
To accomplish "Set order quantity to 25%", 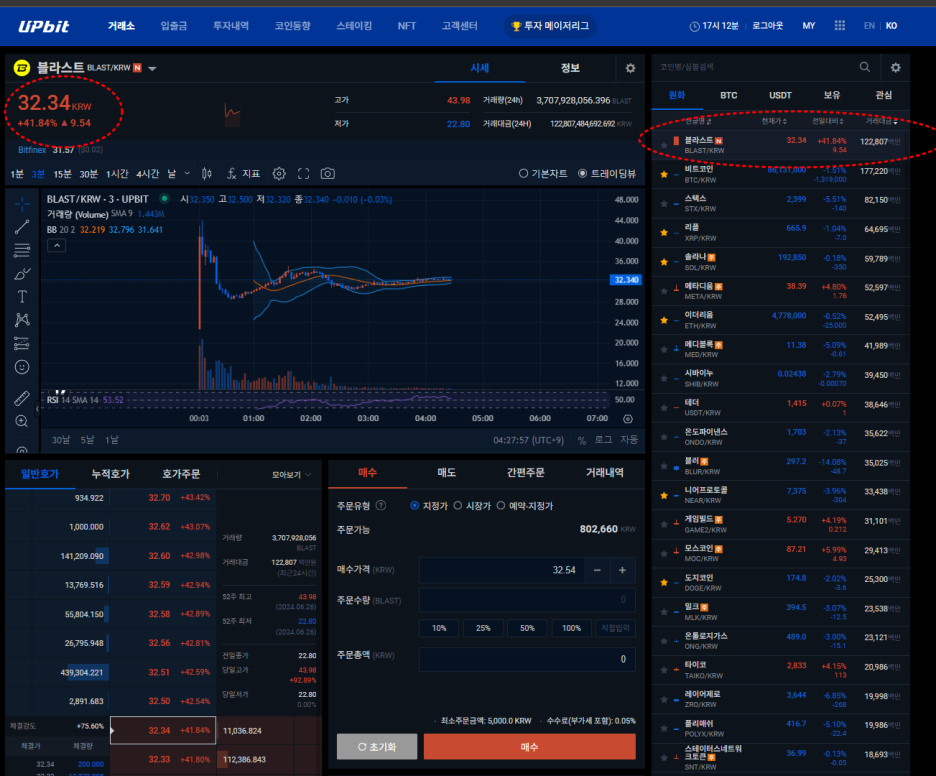I will tap(483, 628).
